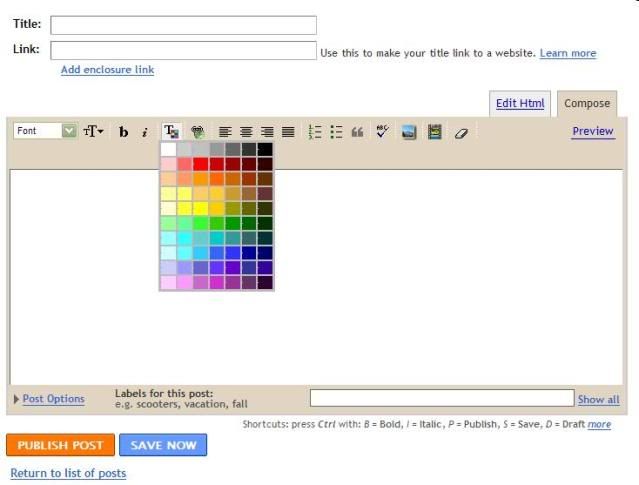Click into the Link field
This screenshot has width=639, height=485.
pyautogui.click(x=183, y=51)
